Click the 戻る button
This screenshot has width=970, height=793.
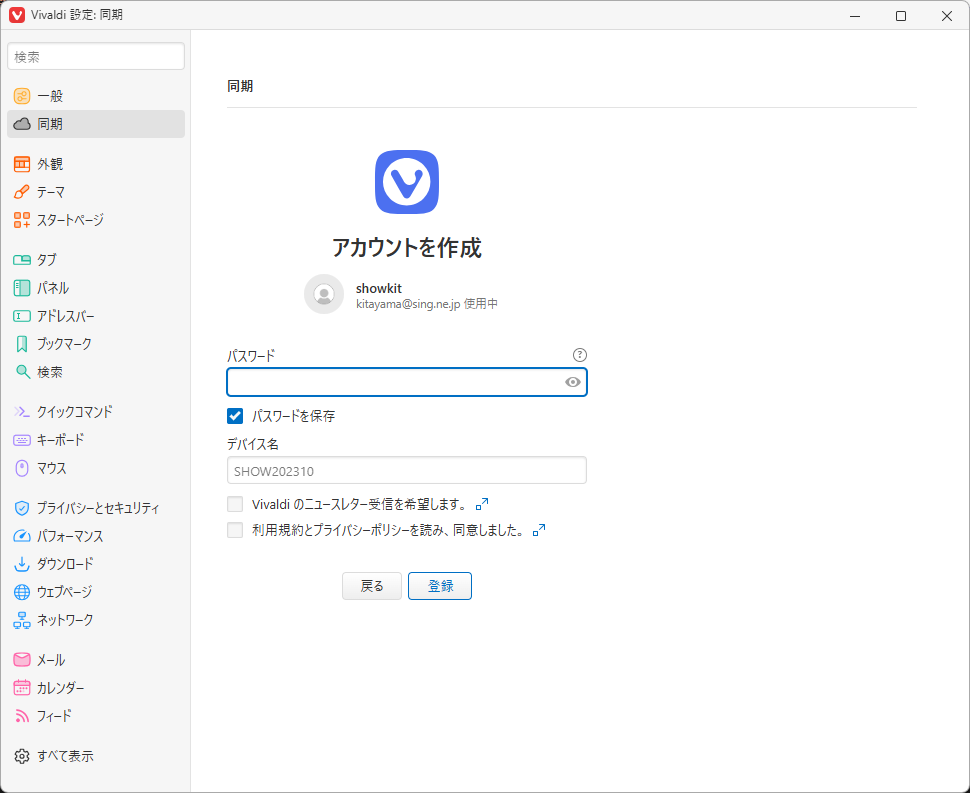pos(372,586)
